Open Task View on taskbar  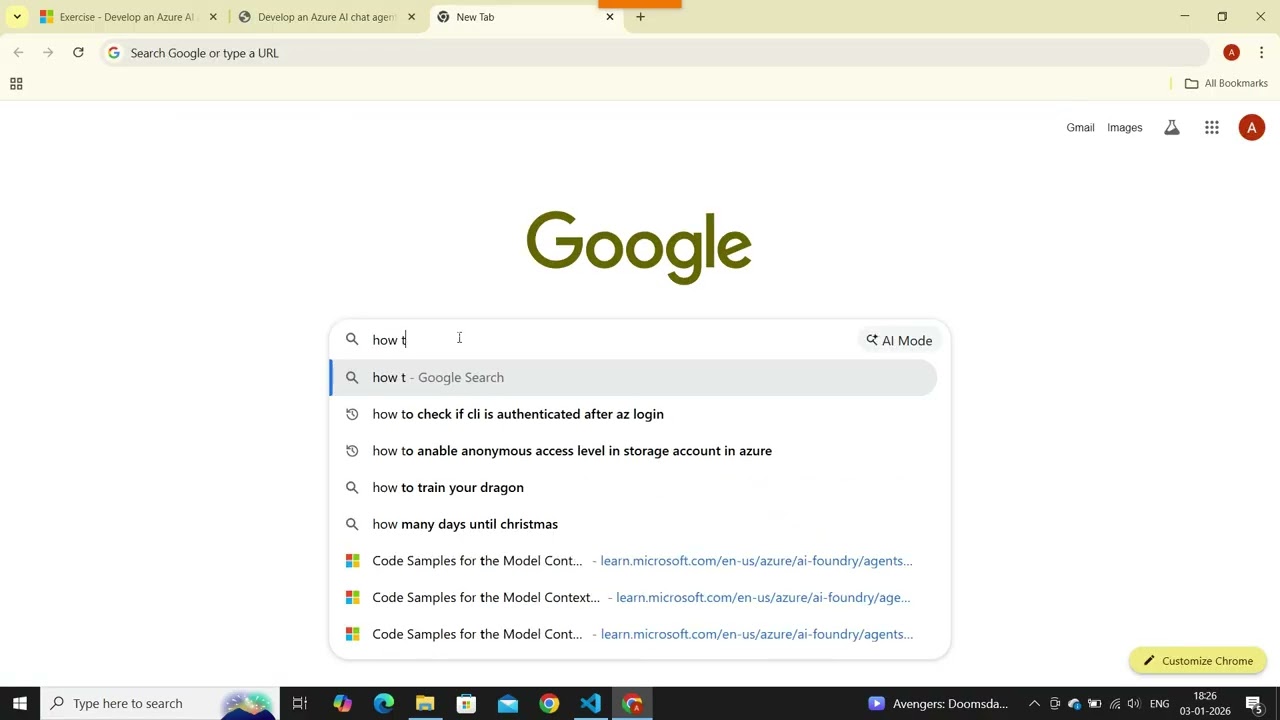pos(299,704)
